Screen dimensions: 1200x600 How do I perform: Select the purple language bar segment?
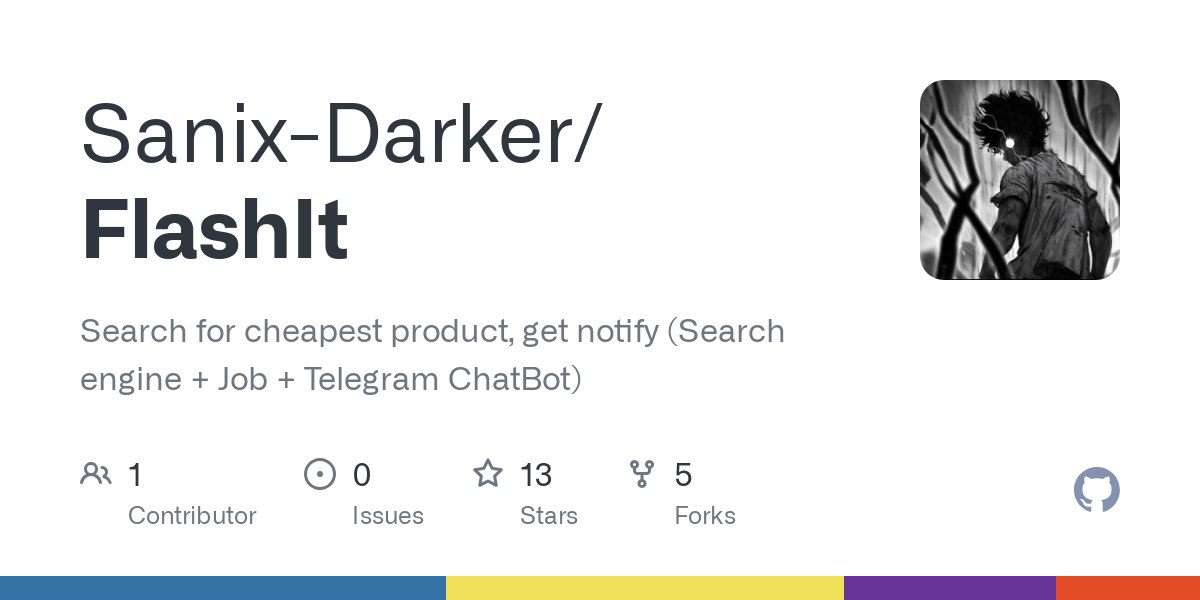949,588
